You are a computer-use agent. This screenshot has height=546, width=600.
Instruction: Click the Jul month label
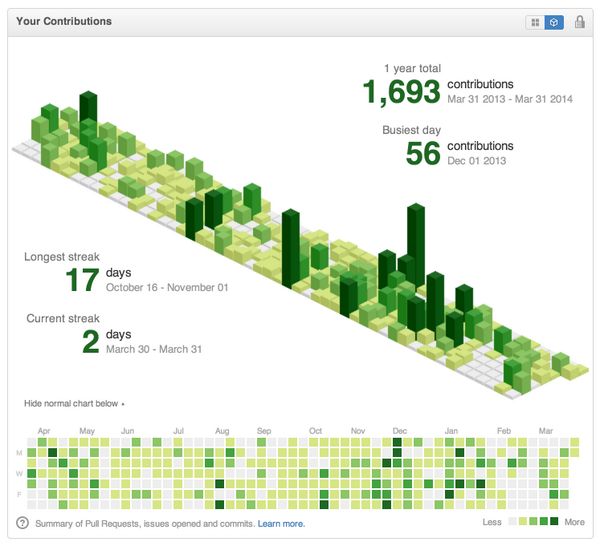coord(178,431)
